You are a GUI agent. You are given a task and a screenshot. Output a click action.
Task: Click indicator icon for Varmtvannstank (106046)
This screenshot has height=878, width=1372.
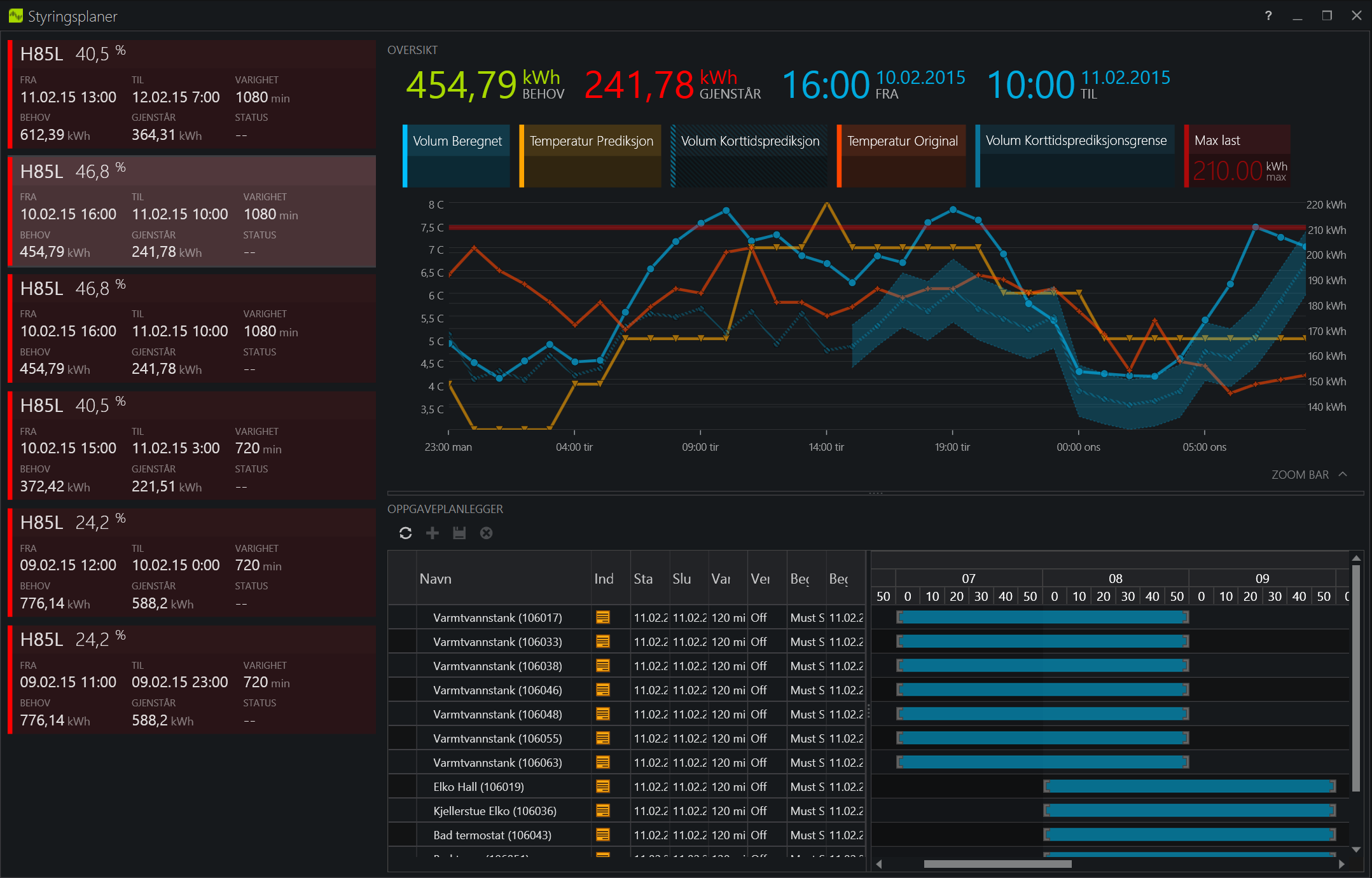tap(603, 690)
